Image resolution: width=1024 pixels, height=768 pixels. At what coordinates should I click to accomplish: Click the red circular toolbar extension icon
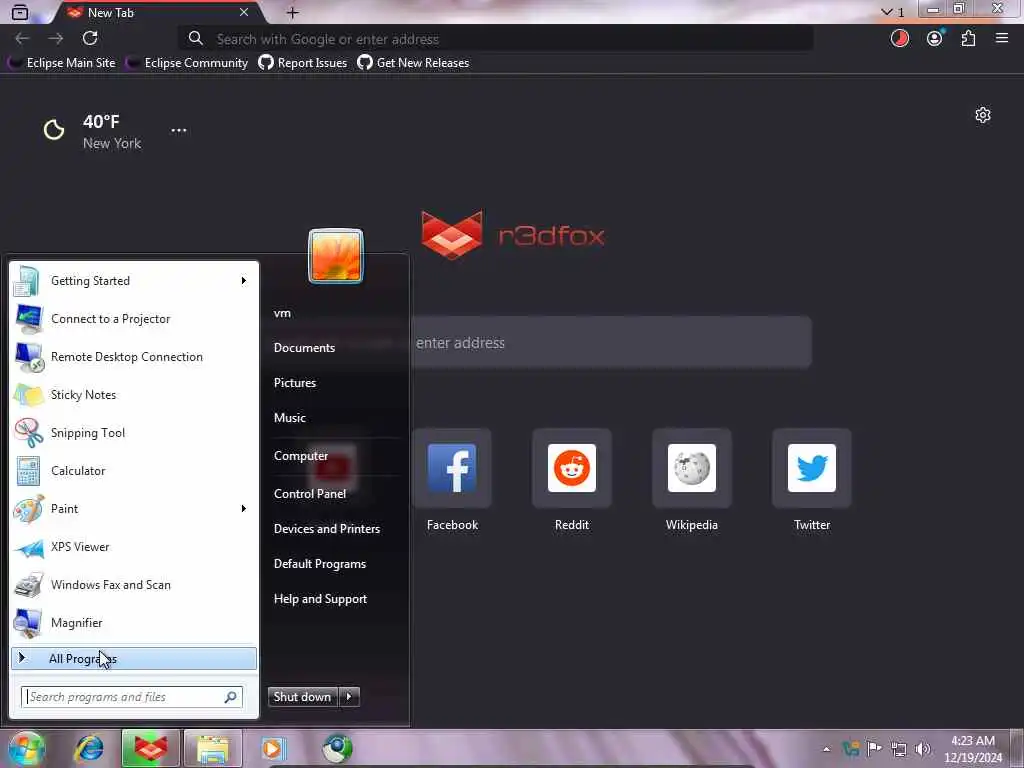click(x=900, y=39)
